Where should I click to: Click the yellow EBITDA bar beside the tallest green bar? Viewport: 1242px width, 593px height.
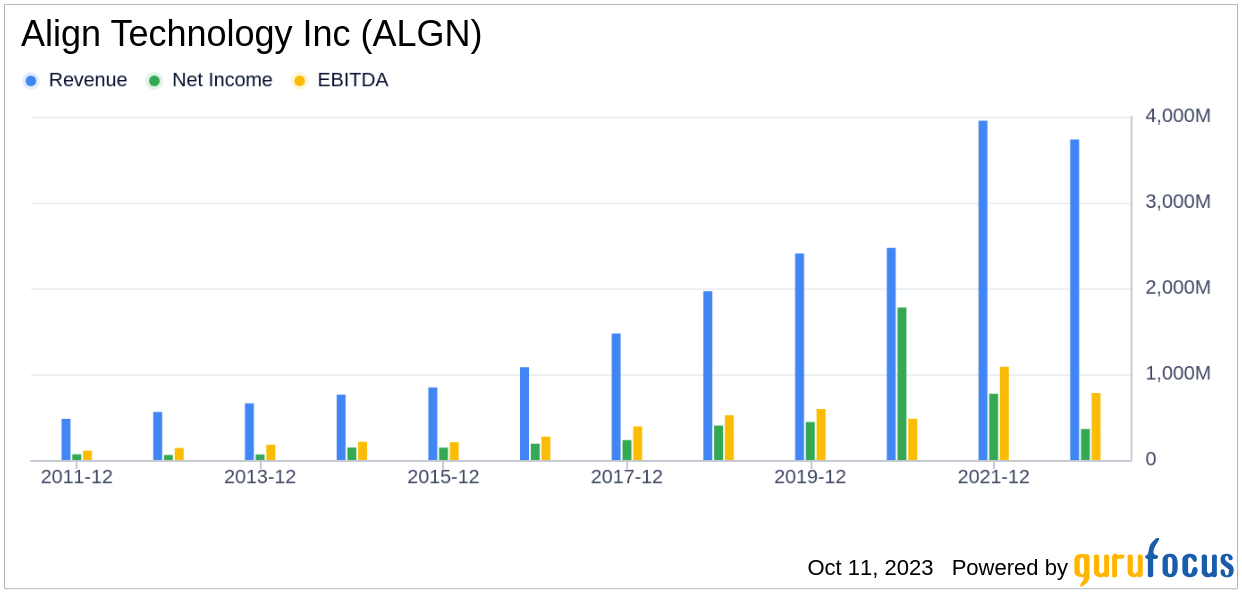[912, 440]
